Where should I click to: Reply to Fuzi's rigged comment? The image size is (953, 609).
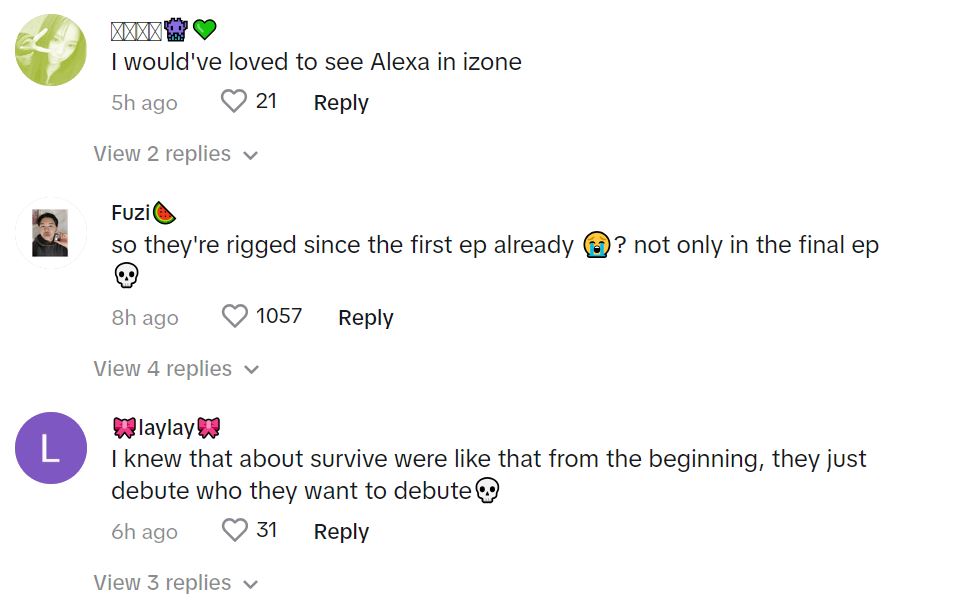point(365,317)
